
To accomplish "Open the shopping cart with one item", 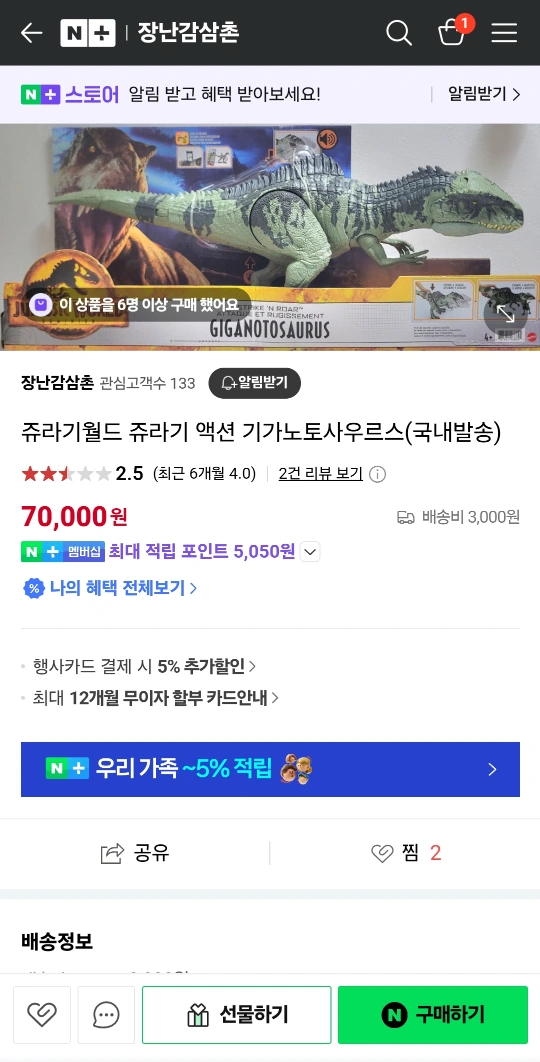I will click(x=452, y=31).
